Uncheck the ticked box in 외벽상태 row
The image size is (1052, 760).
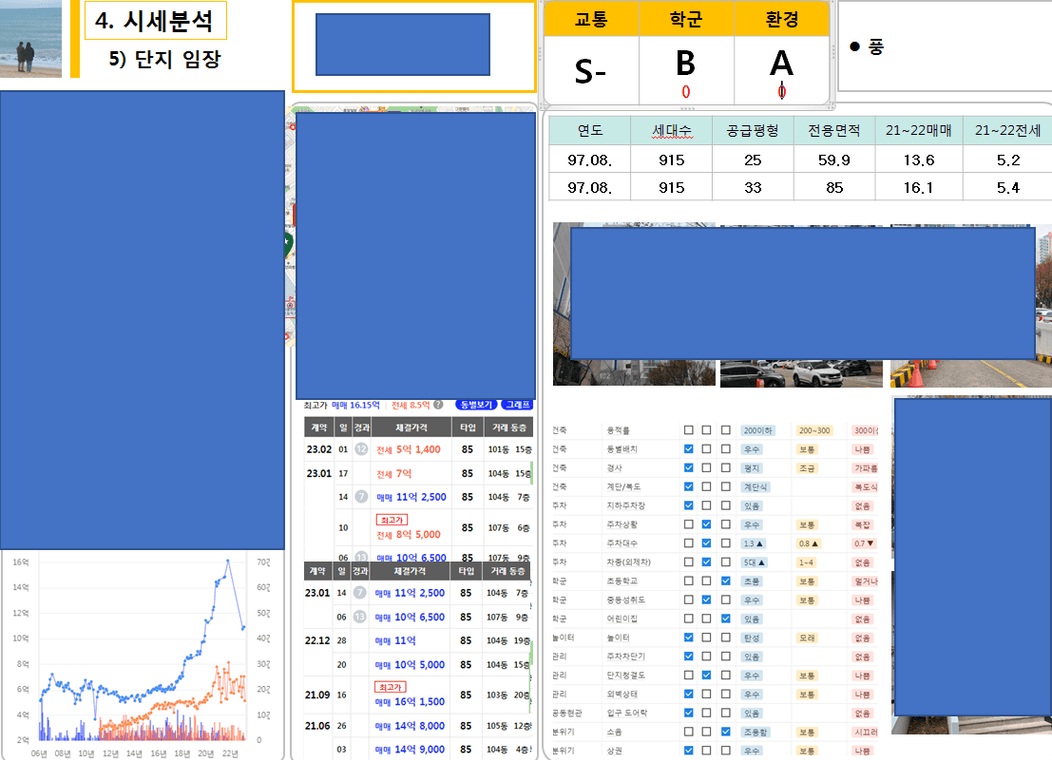tap(688, 694)
